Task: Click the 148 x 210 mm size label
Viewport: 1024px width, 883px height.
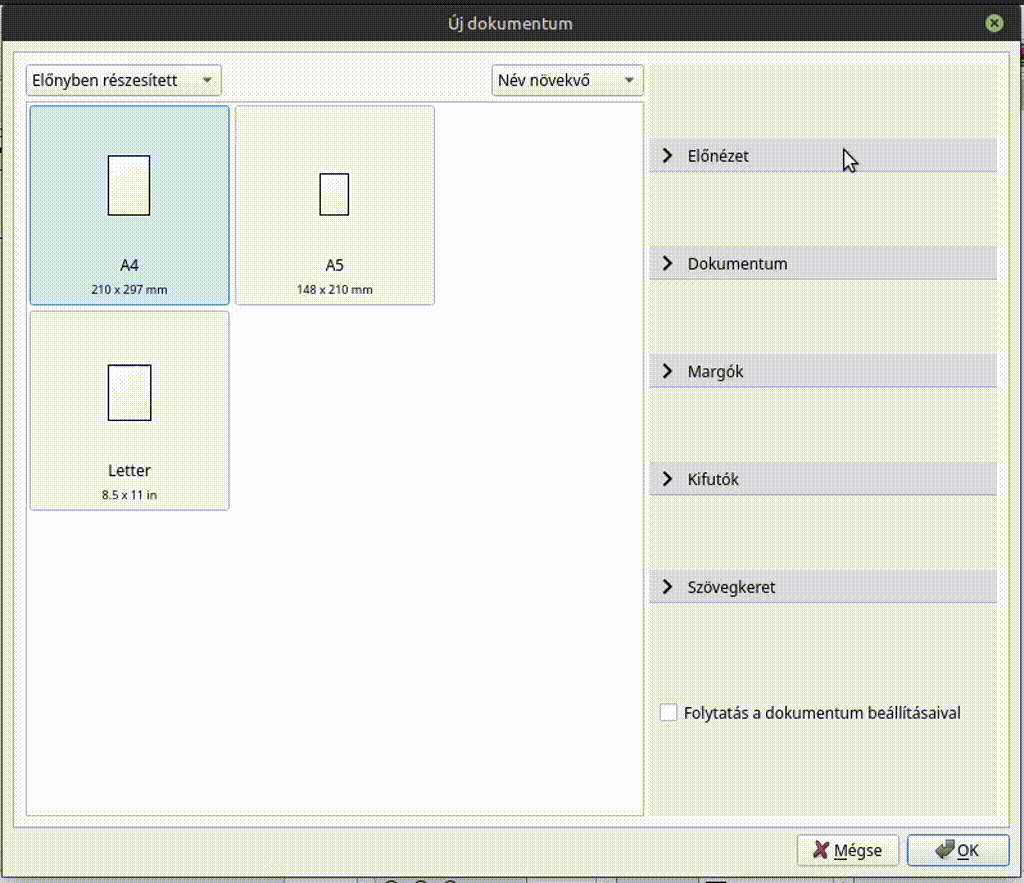Action: coord(334,290)
